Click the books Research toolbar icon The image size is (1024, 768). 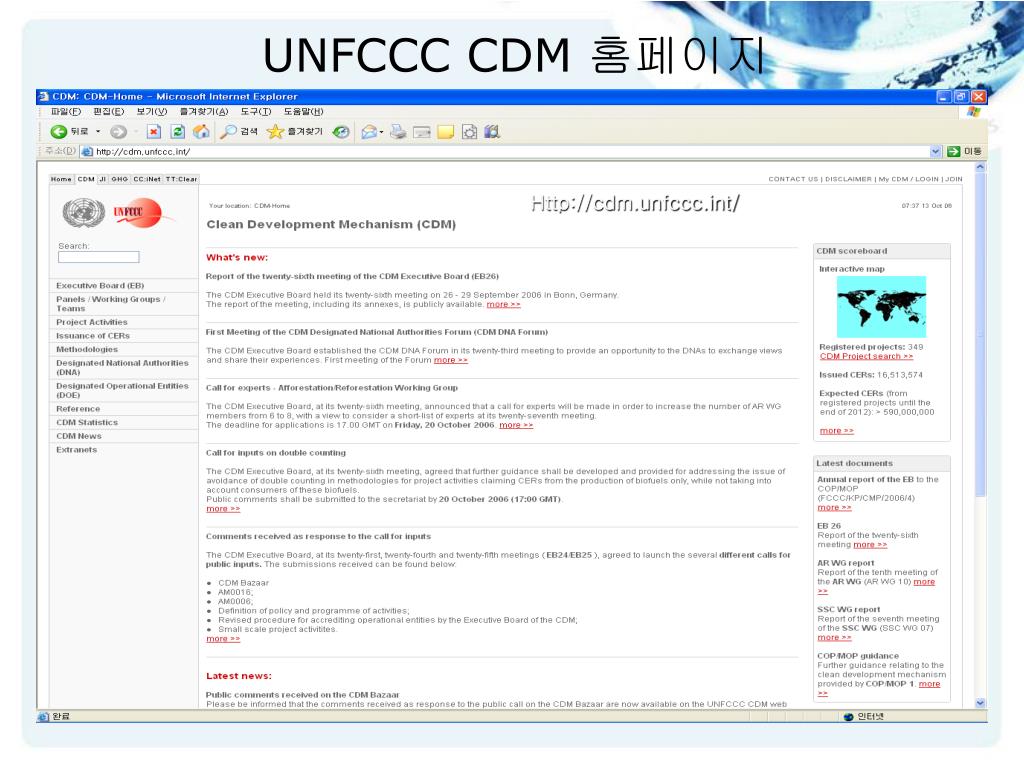(492, 132)
